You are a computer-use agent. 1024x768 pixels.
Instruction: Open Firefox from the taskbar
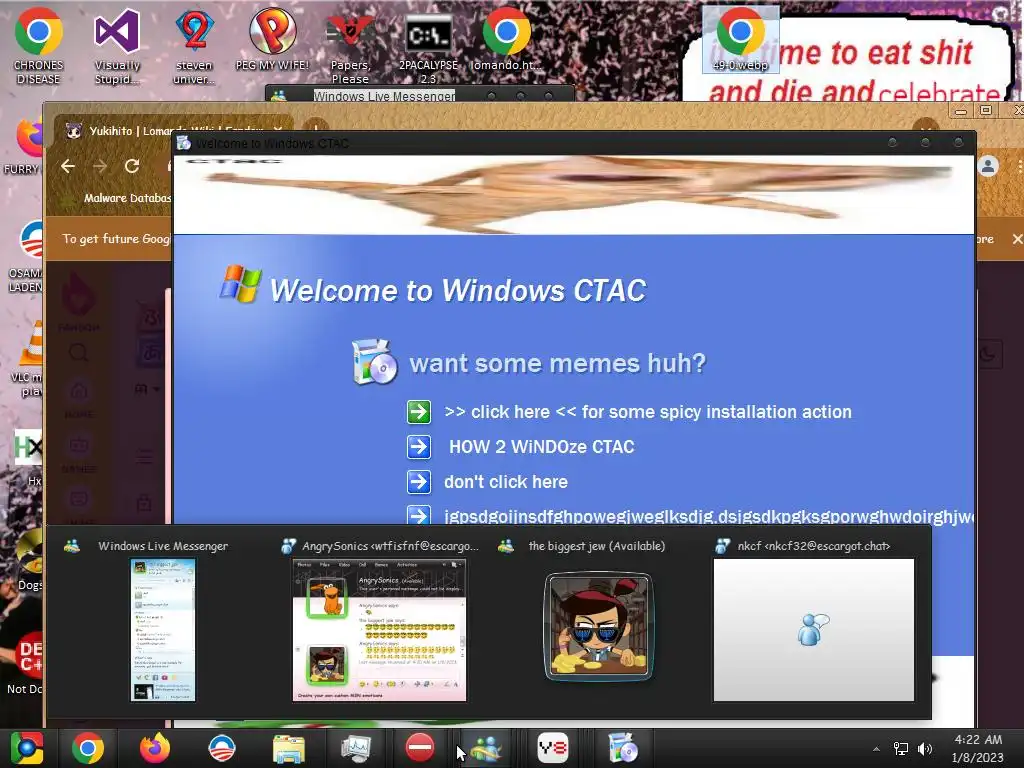155,748
